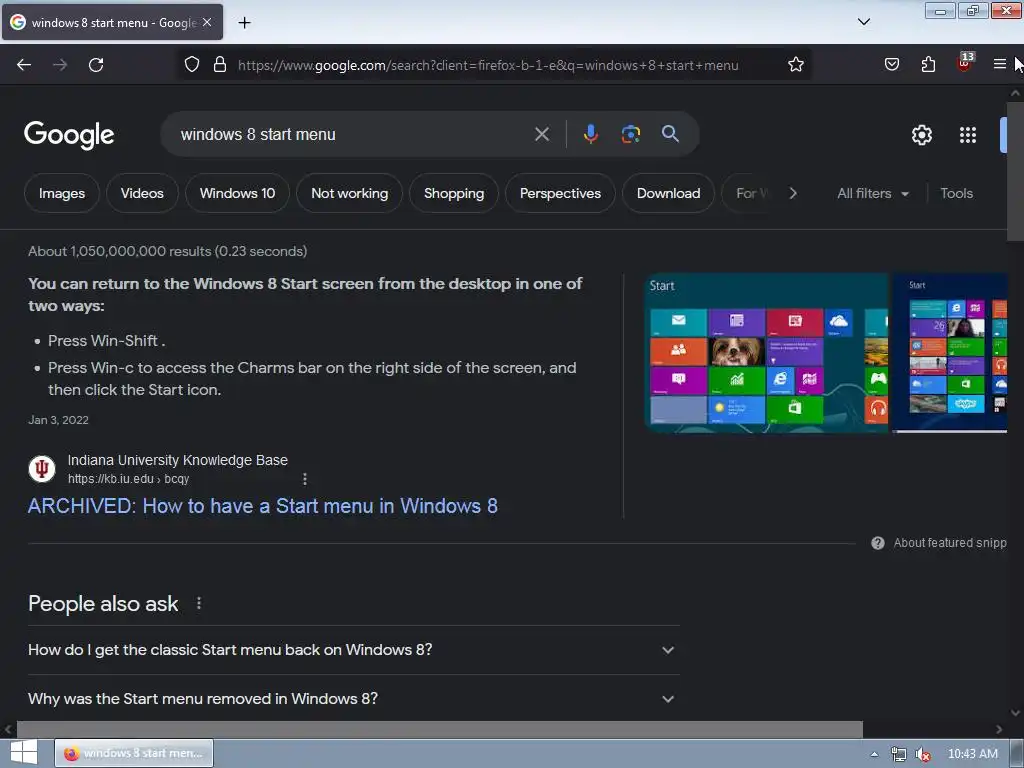Select the Videos filter chip

(142, 193)
